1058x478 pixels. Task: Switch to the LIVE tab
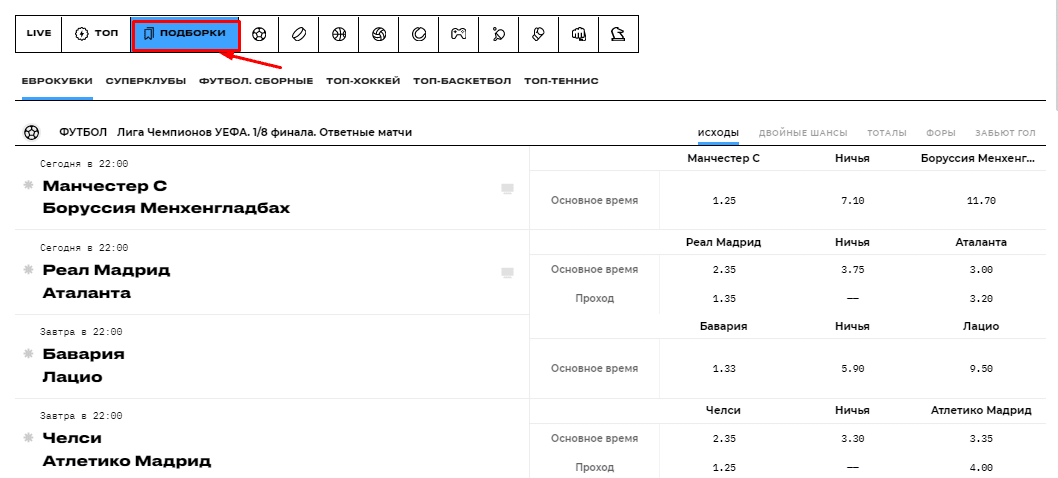[x=39, y=34]
